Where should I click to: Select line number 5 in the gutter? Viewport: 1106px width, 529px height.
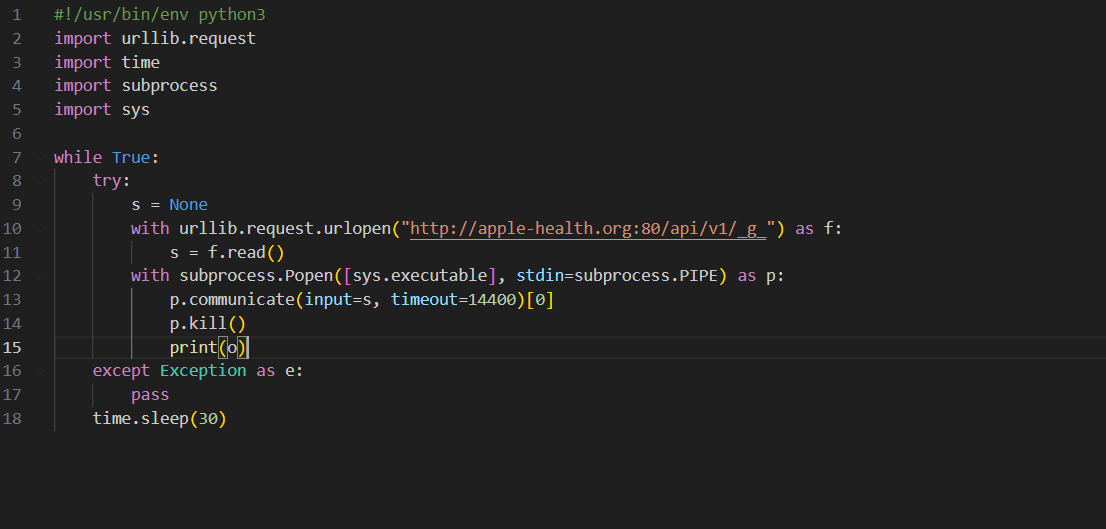click(x=17, y=110)
